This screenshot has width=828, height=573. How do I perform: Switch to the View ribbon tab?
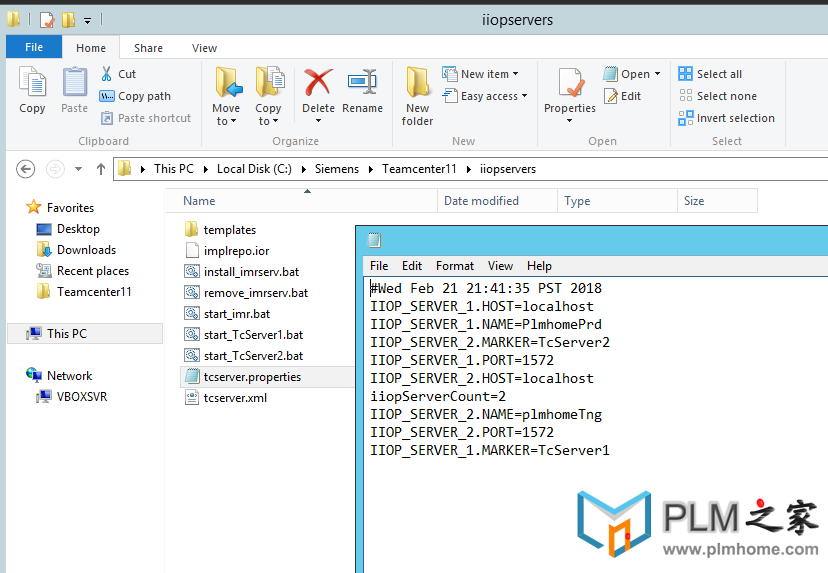[204, 48]
